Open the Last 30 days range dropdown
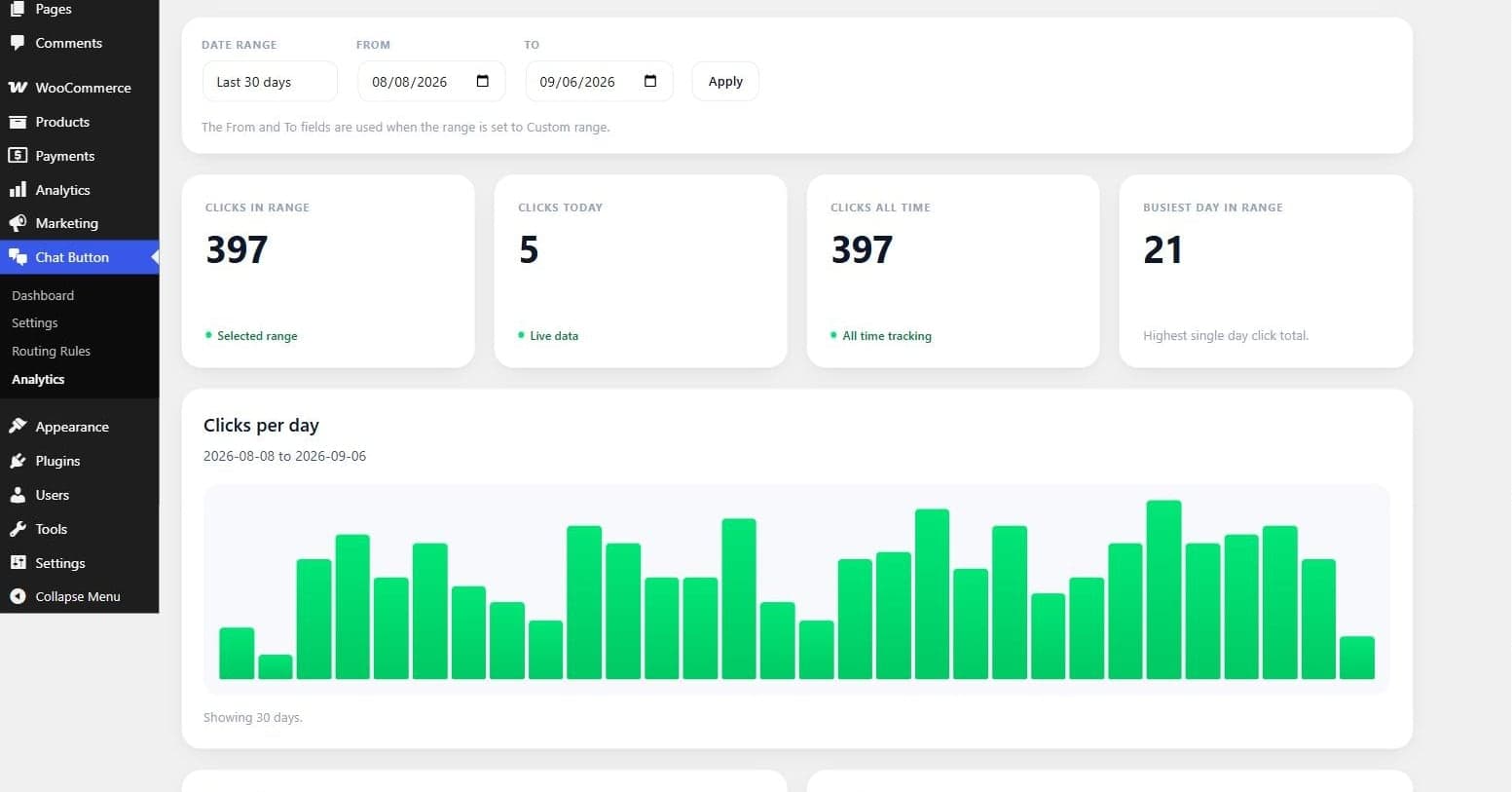This screenshot has height=792, width=1512. 270,82
